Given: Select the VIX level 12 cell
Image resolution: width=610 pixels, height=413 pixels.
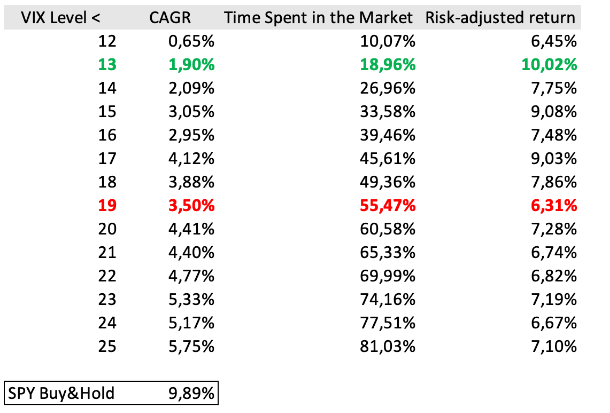Looking at the screenshot, I should [107, 42].
